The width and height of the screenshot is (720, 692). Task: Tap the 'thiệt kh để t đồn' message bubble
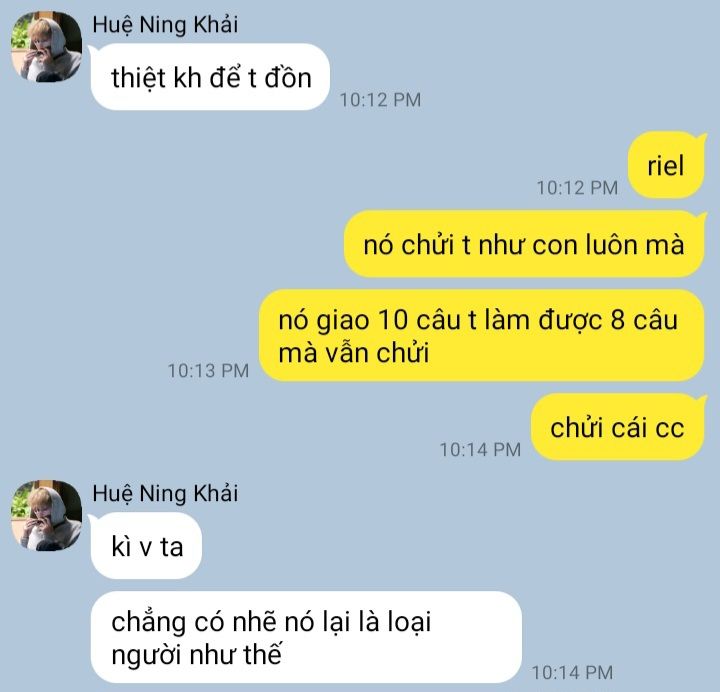(210, 77)
